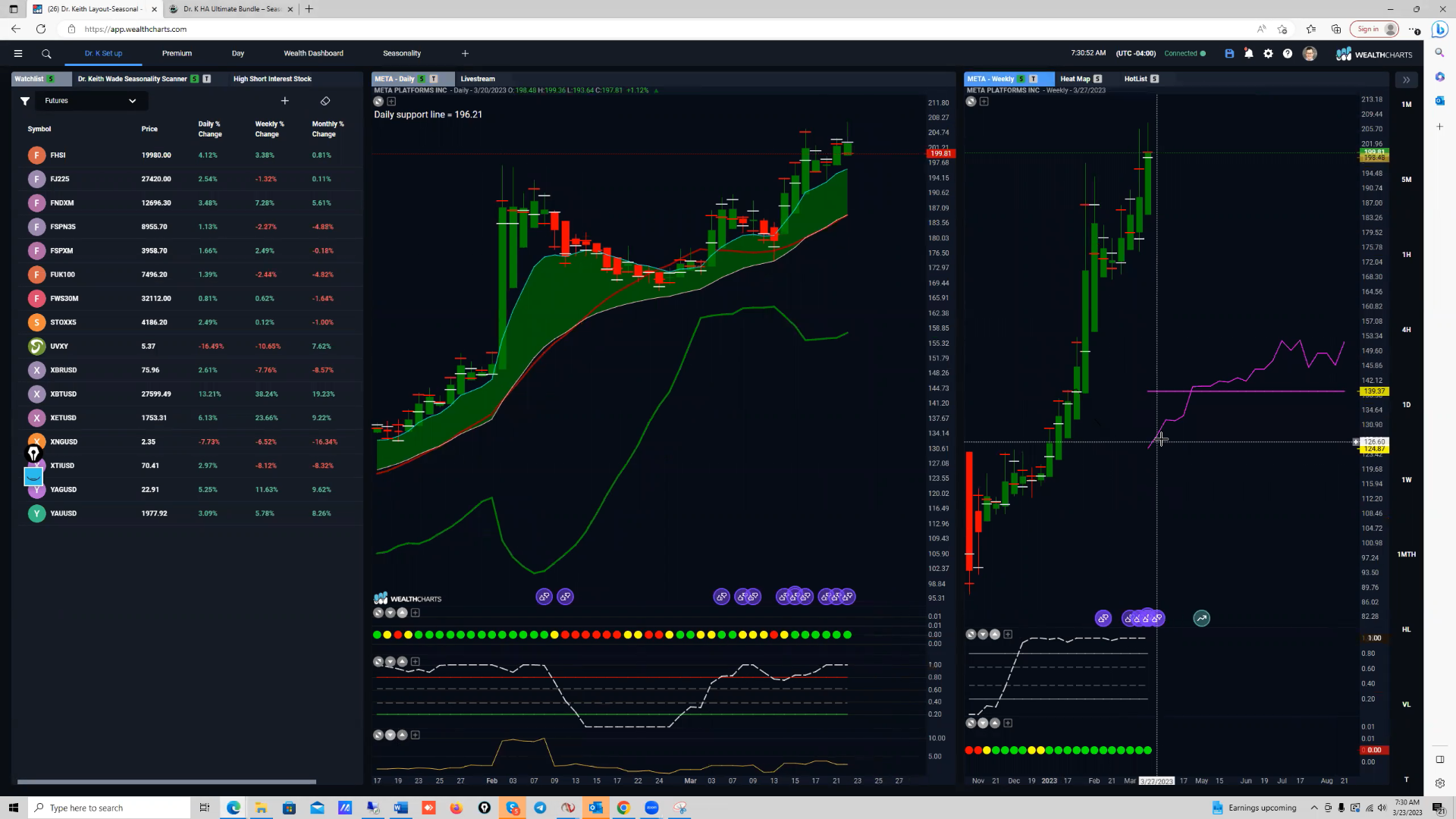
Task: Move the daily dots indicator pane down
Action: point(391,613)
